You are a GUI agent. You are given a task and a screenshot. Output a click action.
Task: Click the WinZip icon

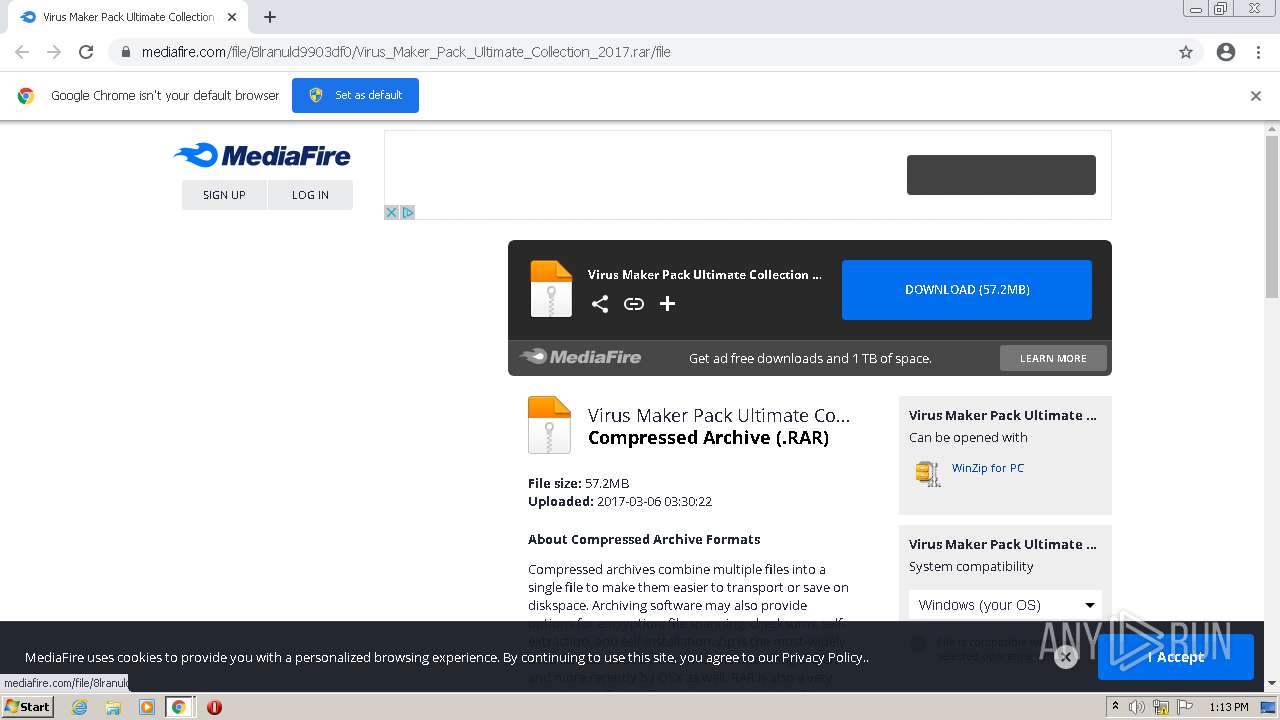pos(928,473)
